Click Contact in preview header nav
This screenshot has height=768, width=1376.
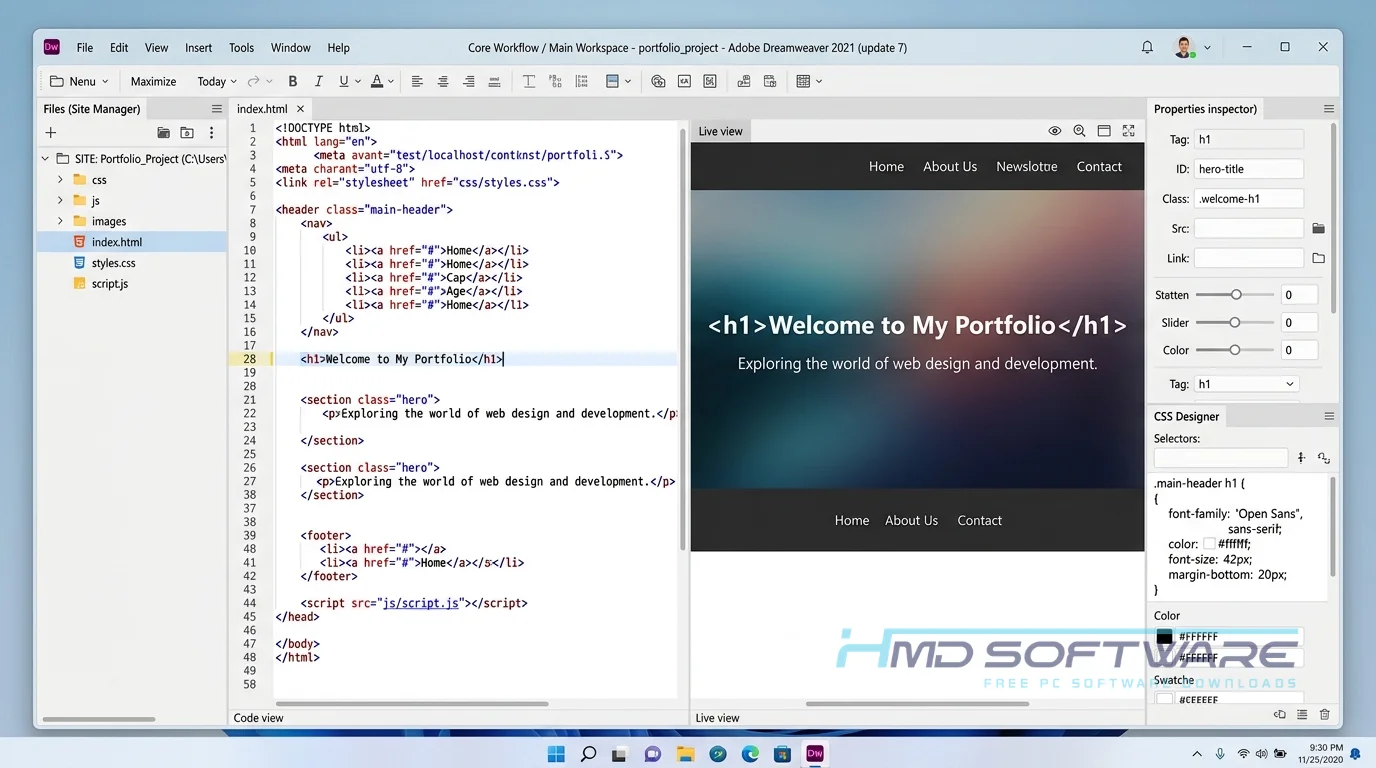click(1099, 167)
